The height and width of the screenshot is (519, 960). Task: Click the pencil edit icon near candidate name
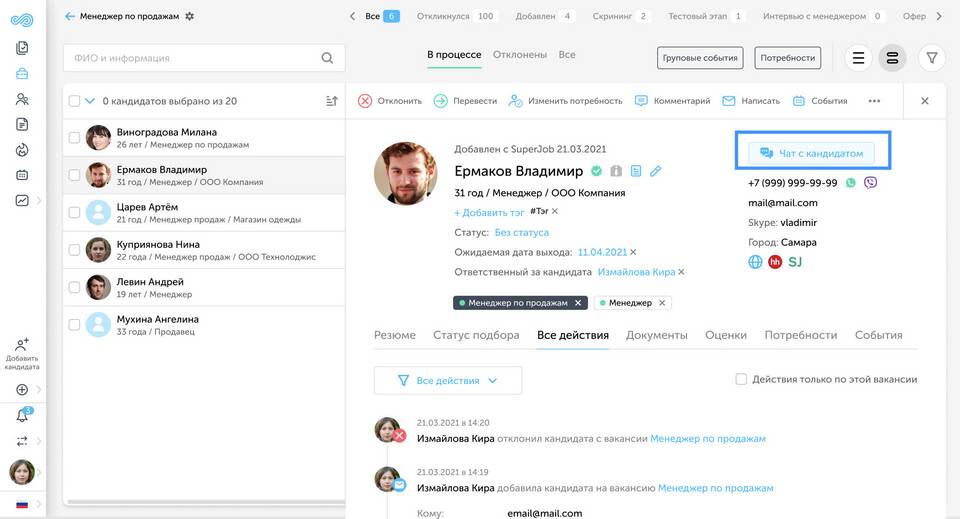[656, 171]
